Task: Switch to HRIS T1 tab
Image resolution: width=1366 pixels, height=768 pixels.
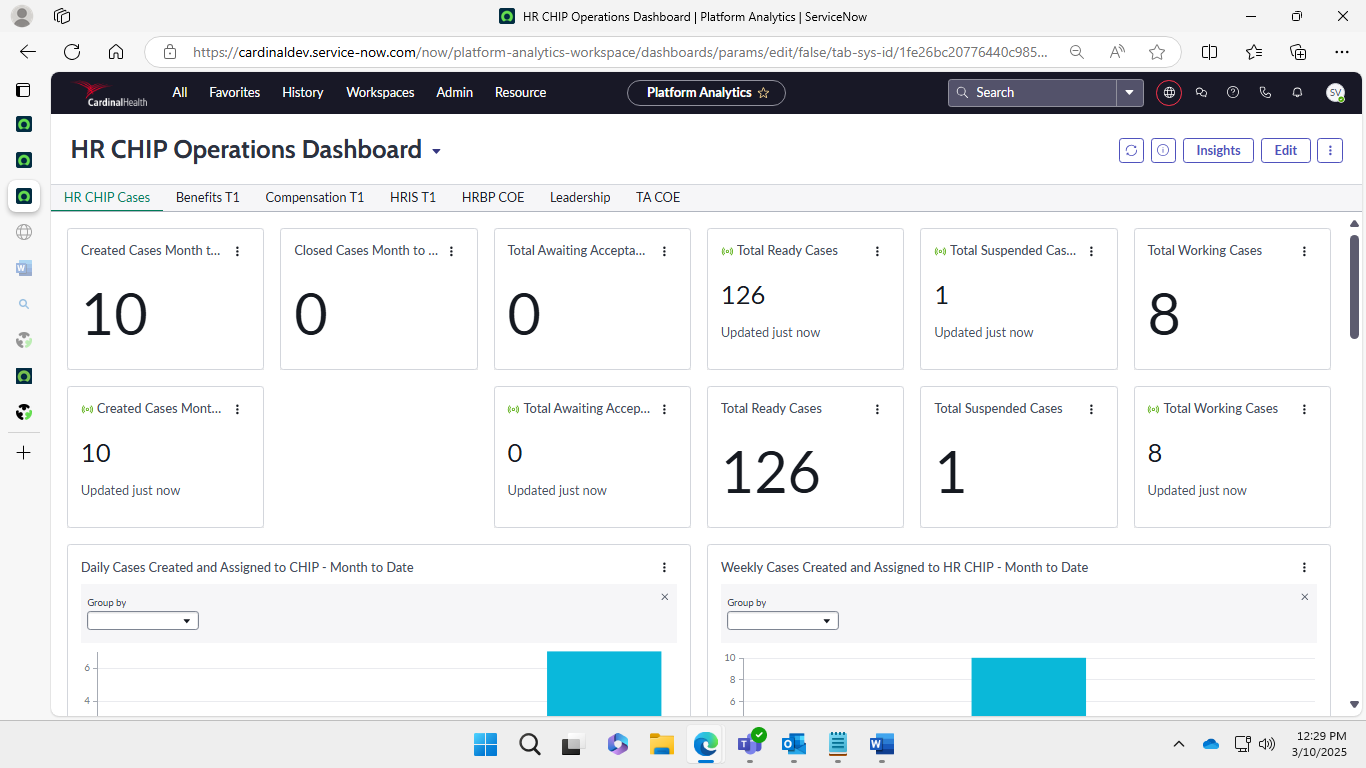Action: (x=413, y=197)
